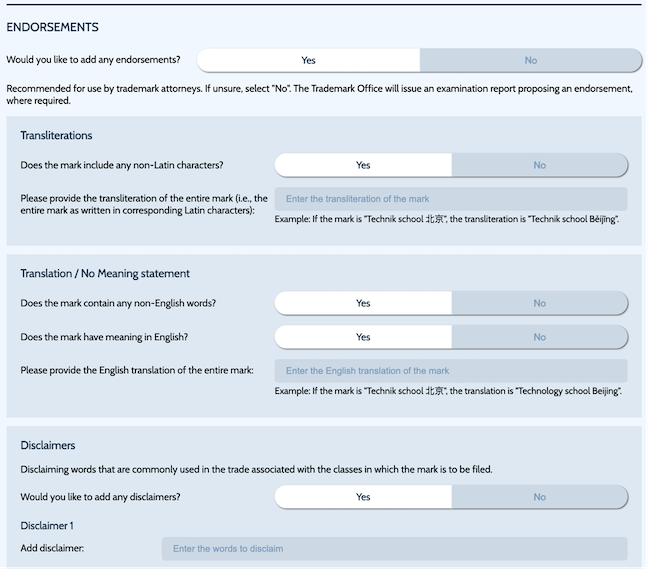Choose Yes for non-Latin characters question

click(x=363, y=165)
